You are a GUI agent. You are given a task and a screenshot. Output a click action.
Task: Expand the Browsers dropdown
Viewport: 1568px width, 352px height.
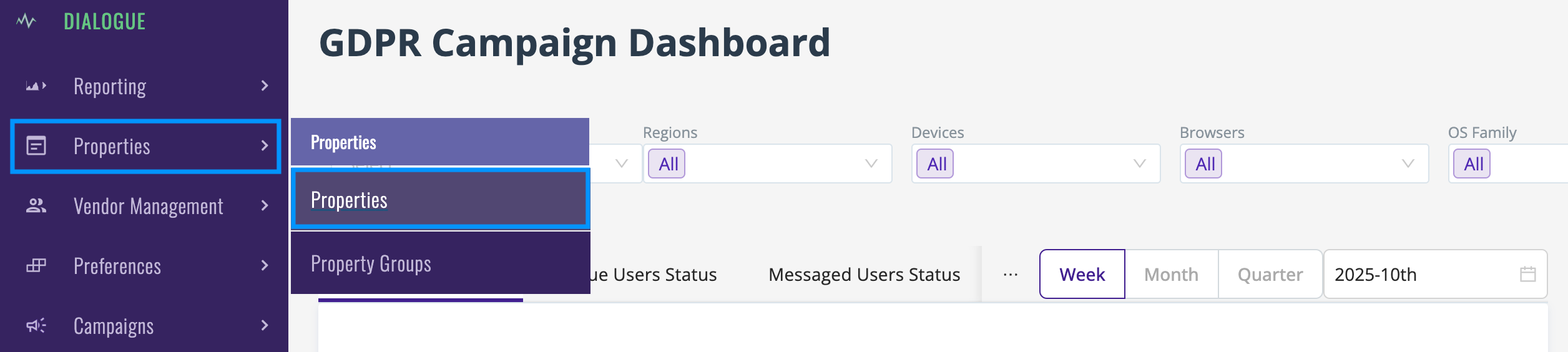point(1304,164)
